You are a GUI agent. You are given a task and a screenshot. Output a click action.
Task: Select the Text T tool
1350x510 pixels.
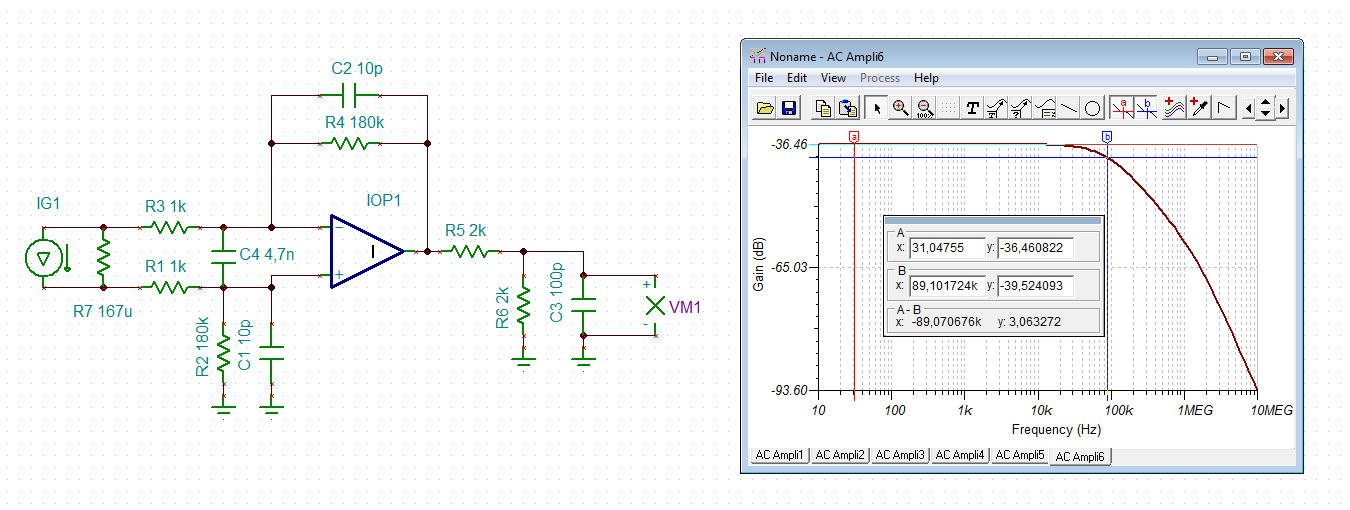pyautogui.click(x=972, y=108)
